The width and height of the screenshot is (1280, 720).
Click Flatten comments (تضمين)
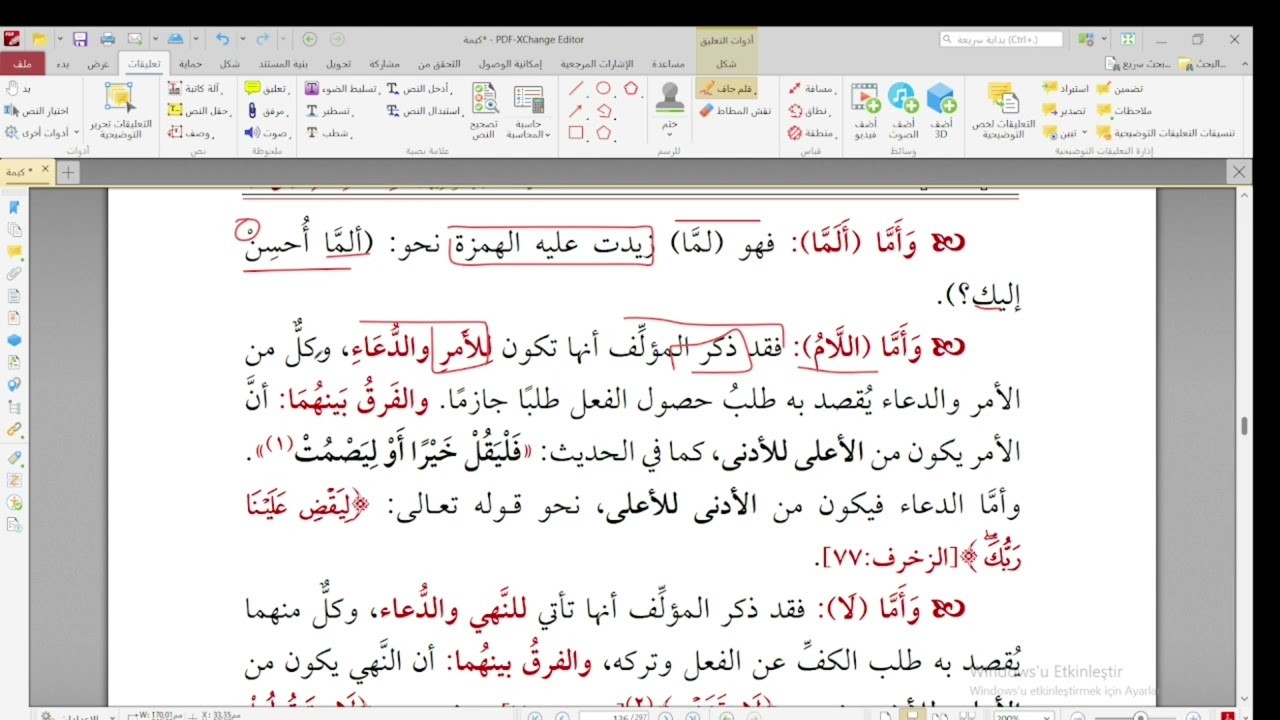[x=1121, y=89]
